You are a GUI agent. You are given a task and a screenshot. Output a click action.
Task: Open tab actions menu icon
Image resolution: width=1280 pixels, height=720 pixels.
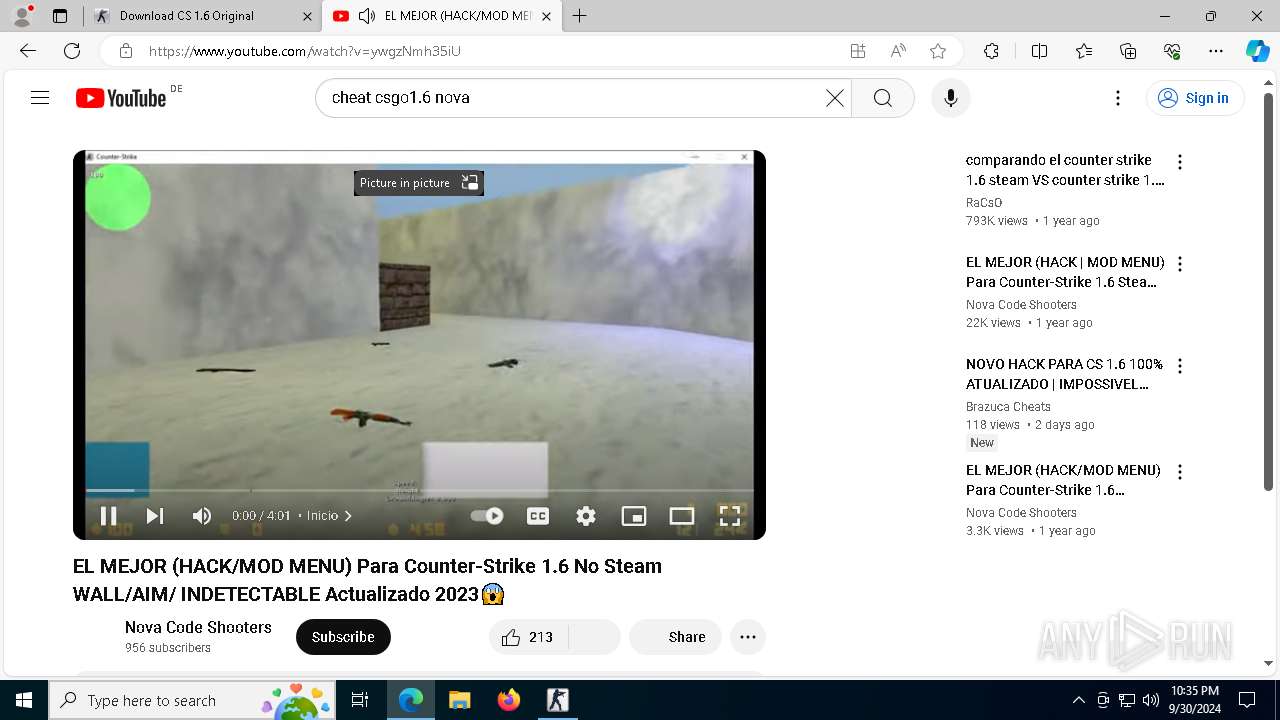[60, 16]
